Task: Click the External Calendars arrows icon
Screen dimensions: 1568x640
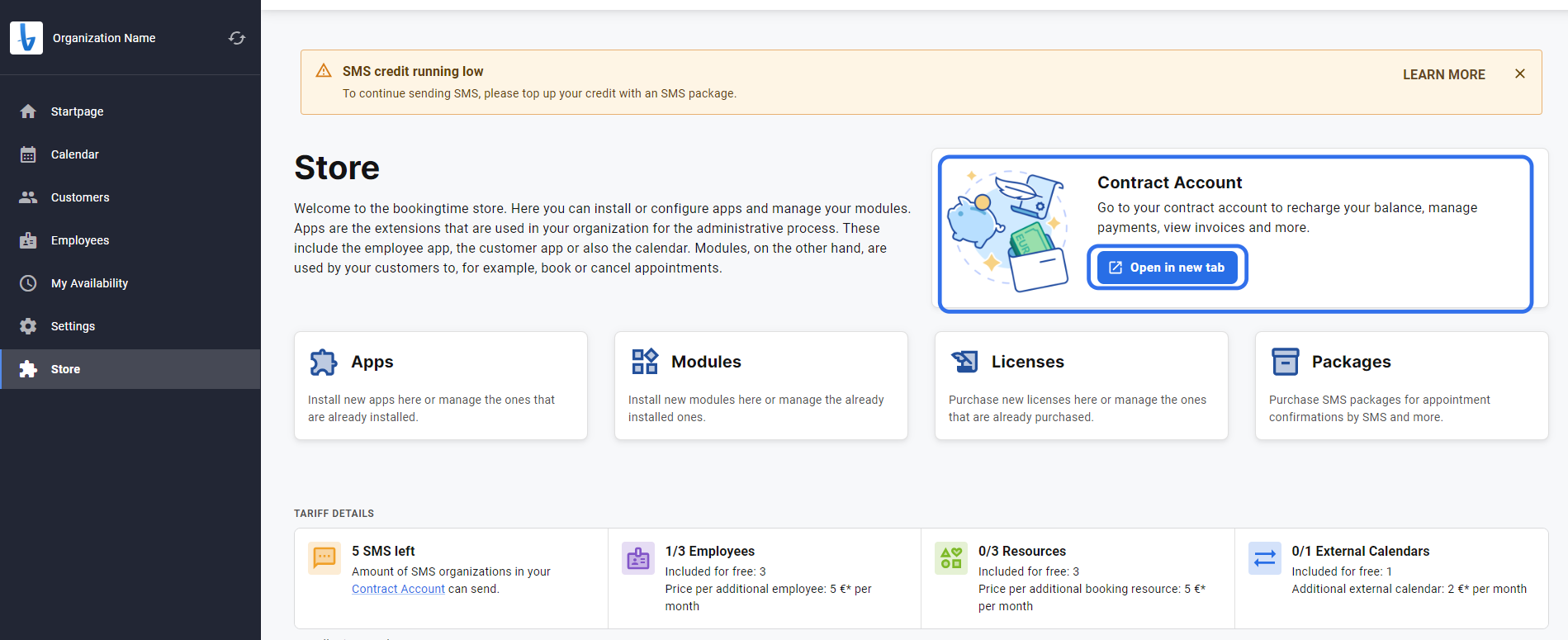Action: click(x=1265, y=558)
